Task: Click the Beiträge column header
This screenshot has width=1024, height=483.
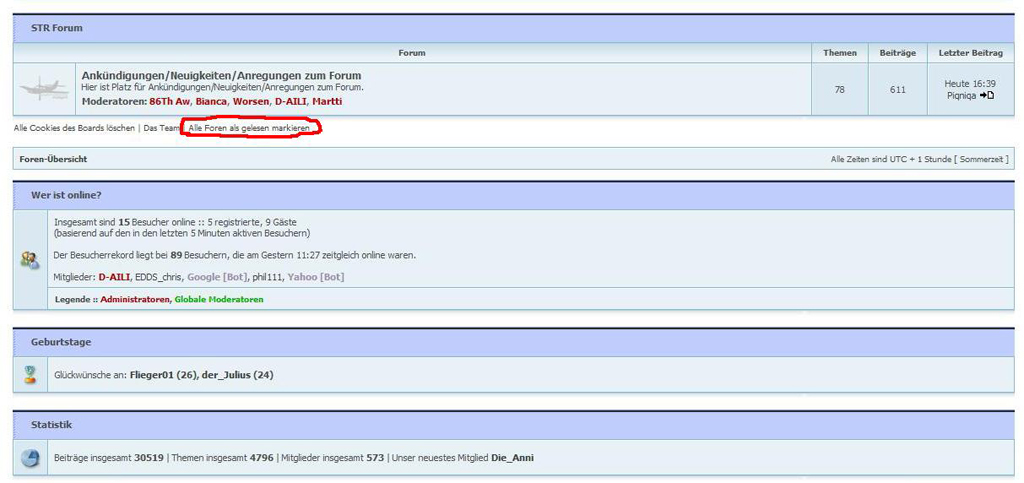Action: click(x=897, y=53)
